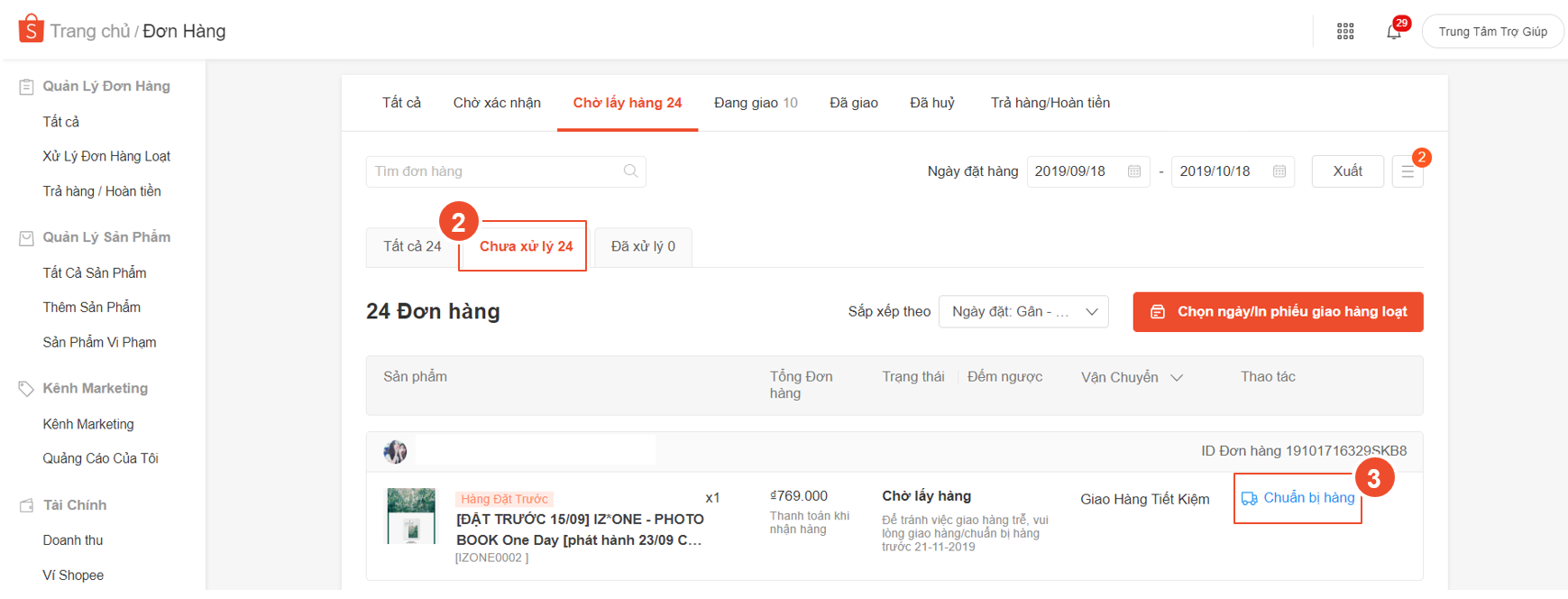Switch to the Tất cả orders tab
Screen dimensions: 1568x599
coord(401,103)
